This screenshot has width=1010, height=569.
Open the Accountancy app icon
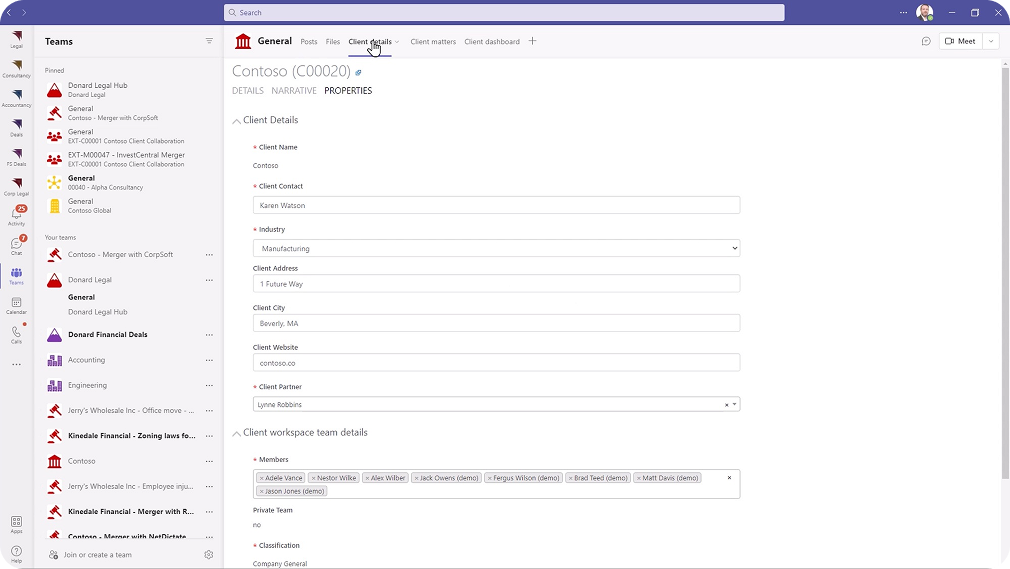pyautogui.click(x=16, y=98)
